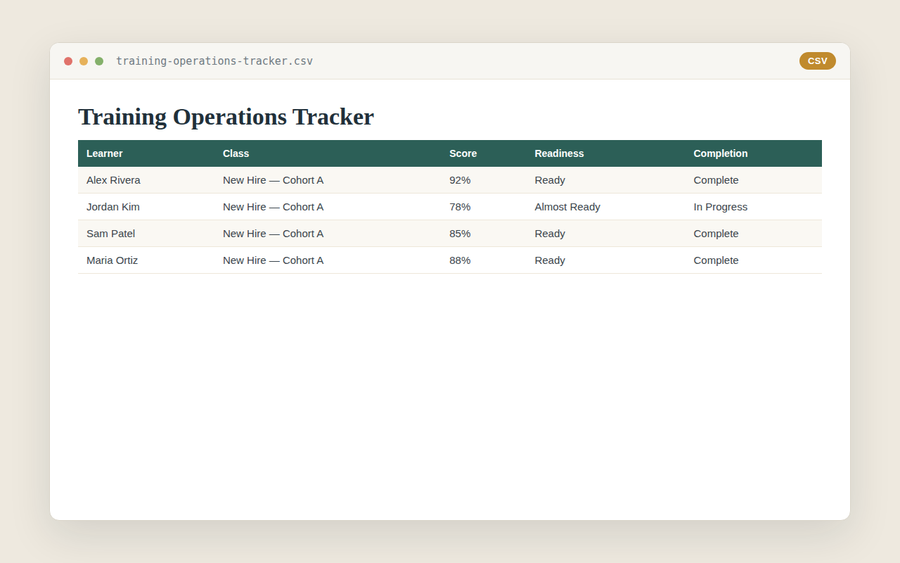Screen dimensions: 900x563
Task: Click the Almost Ready cell
Action: 606,207
